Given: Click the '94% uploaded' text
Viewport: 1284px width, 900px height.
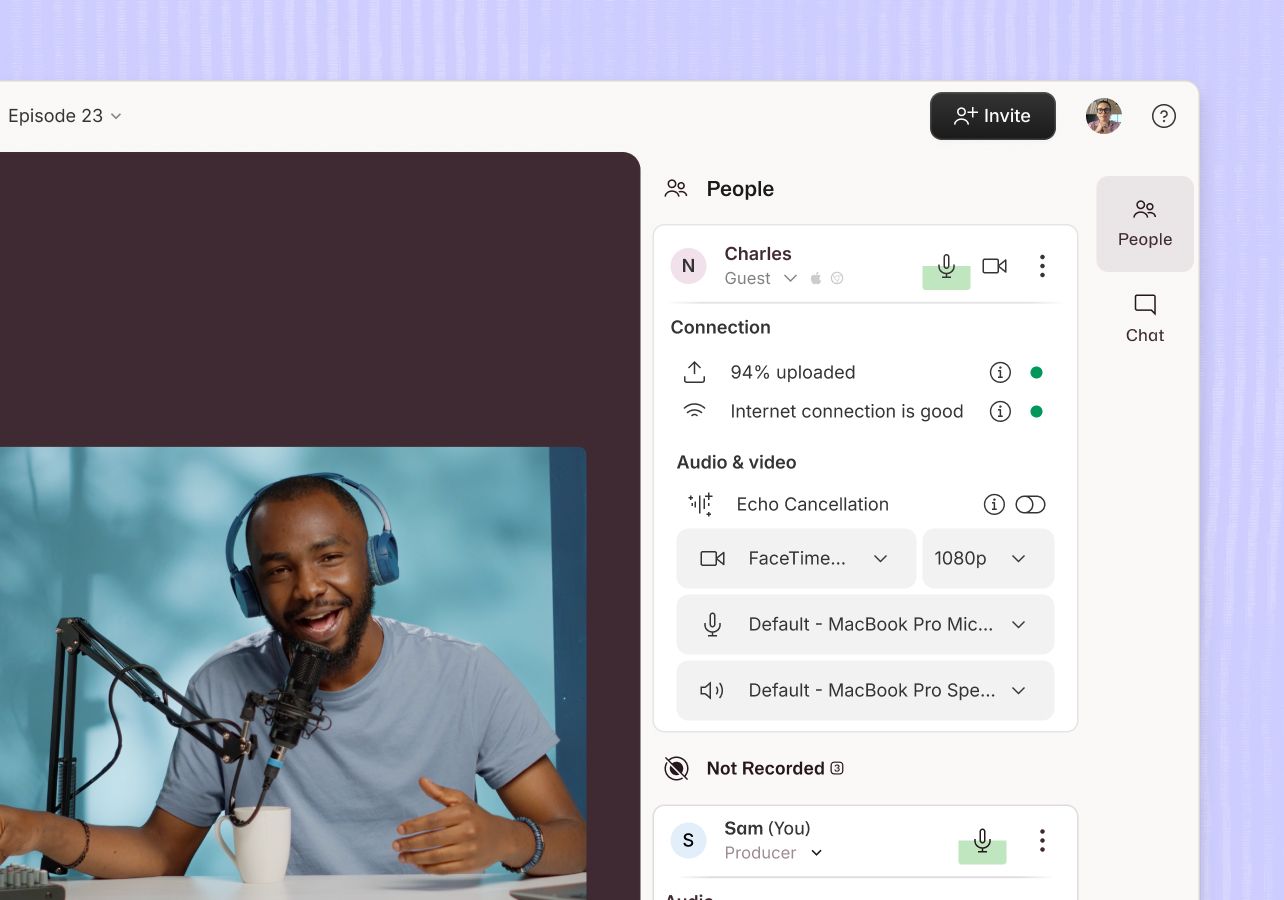Looking at the screenshot, I should (x=793, y=372).
